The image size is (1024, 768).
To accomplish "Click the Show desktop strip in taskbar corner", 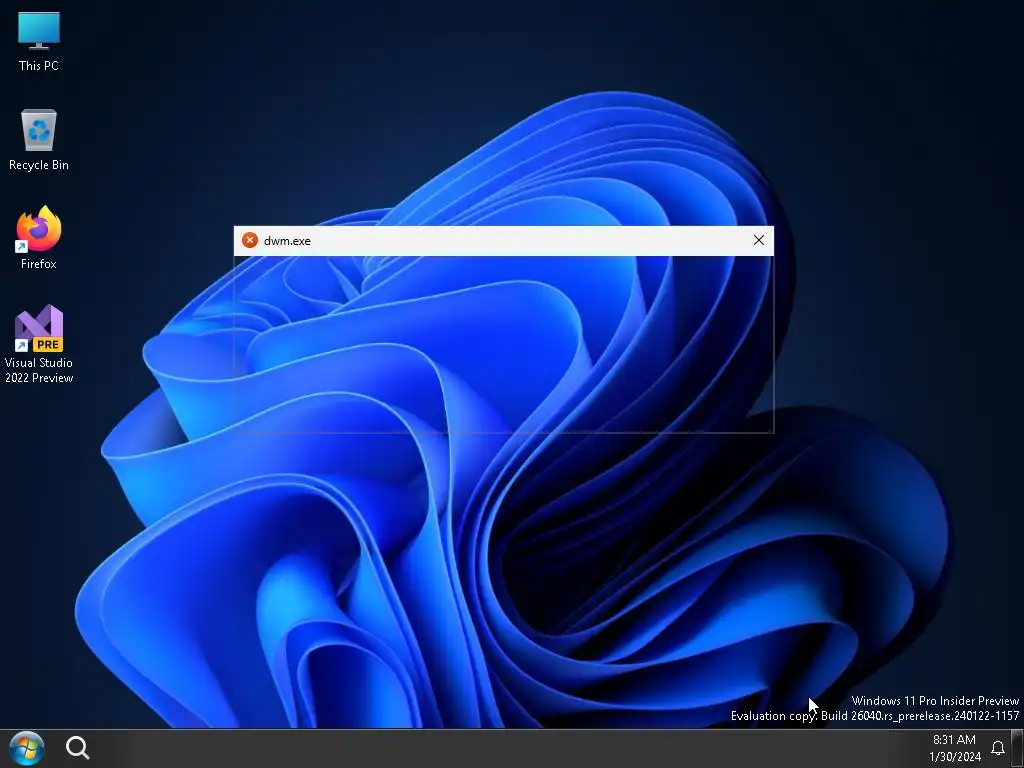I will pos(1017,748).
